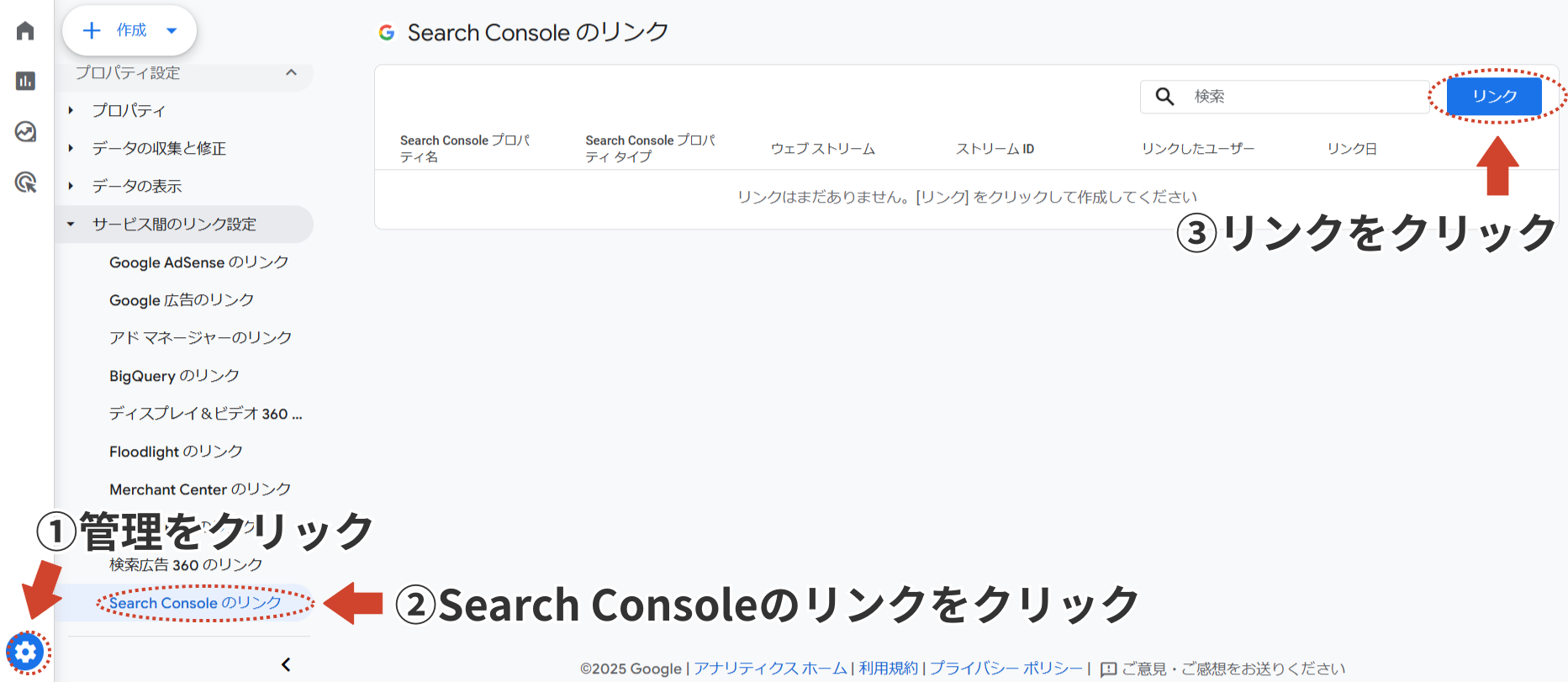This screenshot has height=682, width=1568.
Task: Click the Google logo beside page title
Action: point(387,33)
